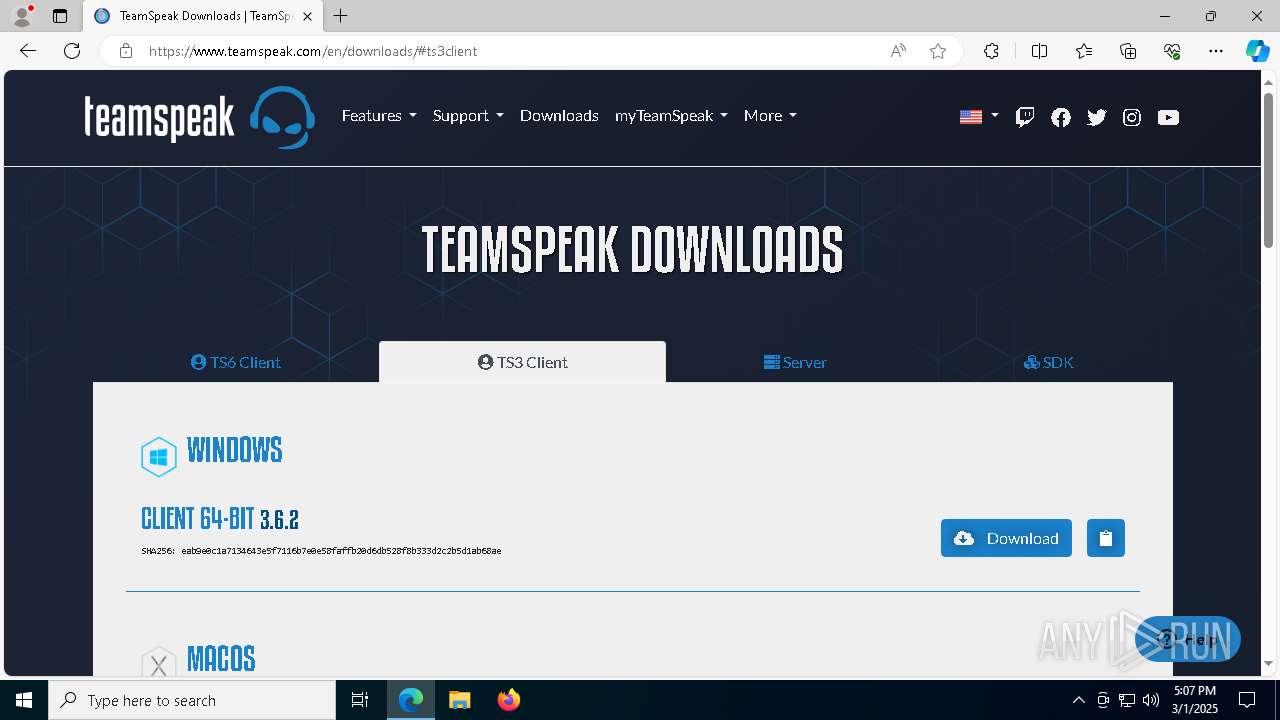This screenshot has height=720, width=1280.
Task: Click the TeamSpeak headset logo
Action: (x=282, y=117)
